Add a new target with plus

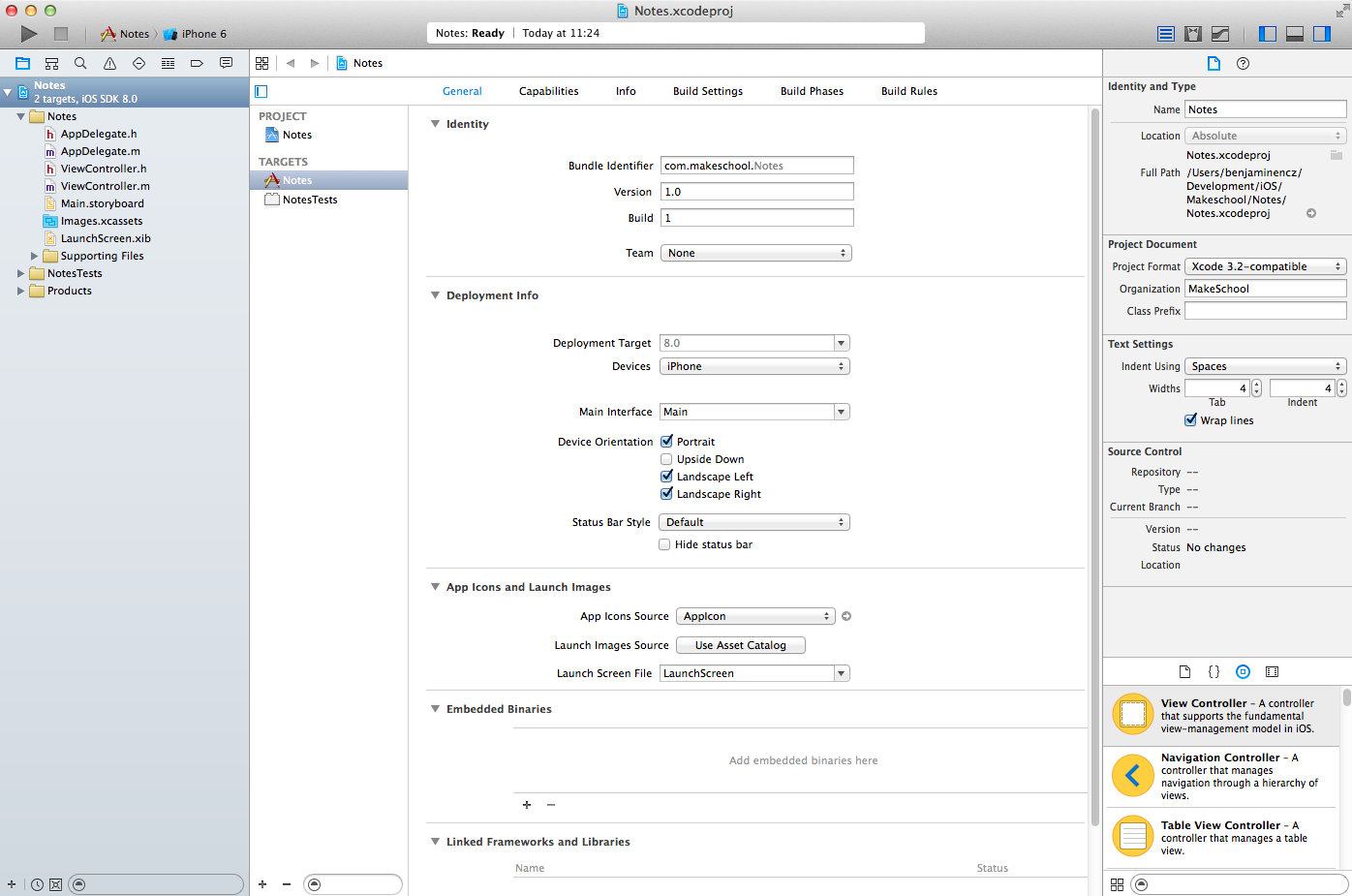[x=262, y=884]
